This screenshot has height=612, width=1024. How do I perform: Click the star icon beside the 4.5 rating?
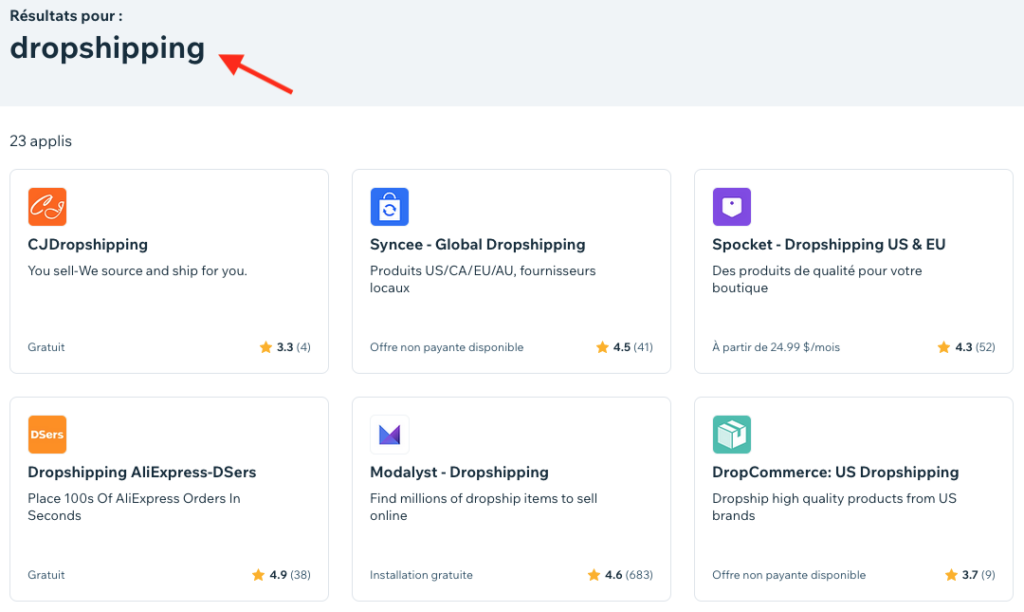pos(602,347)
